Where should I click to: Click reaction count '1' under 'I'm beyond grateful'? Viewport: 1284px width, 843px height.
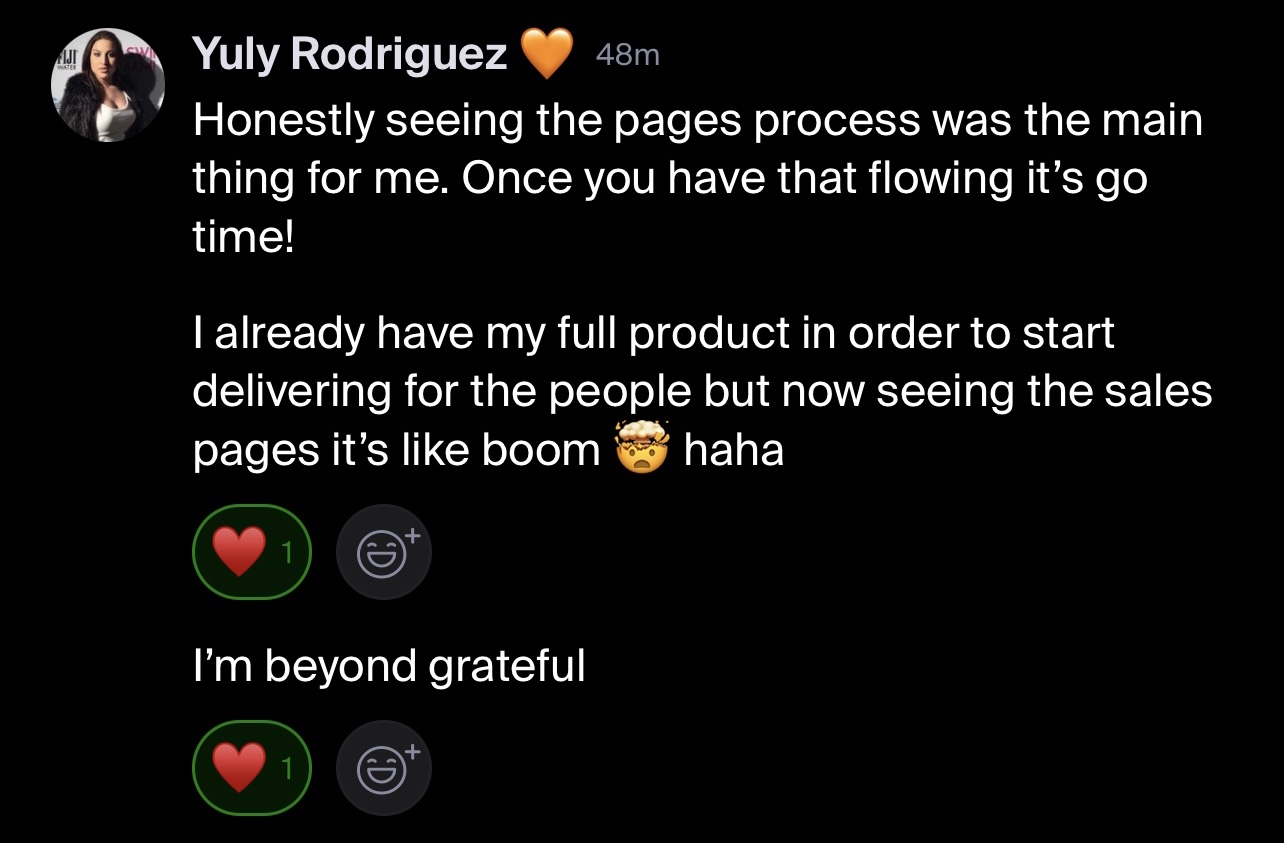288,769
